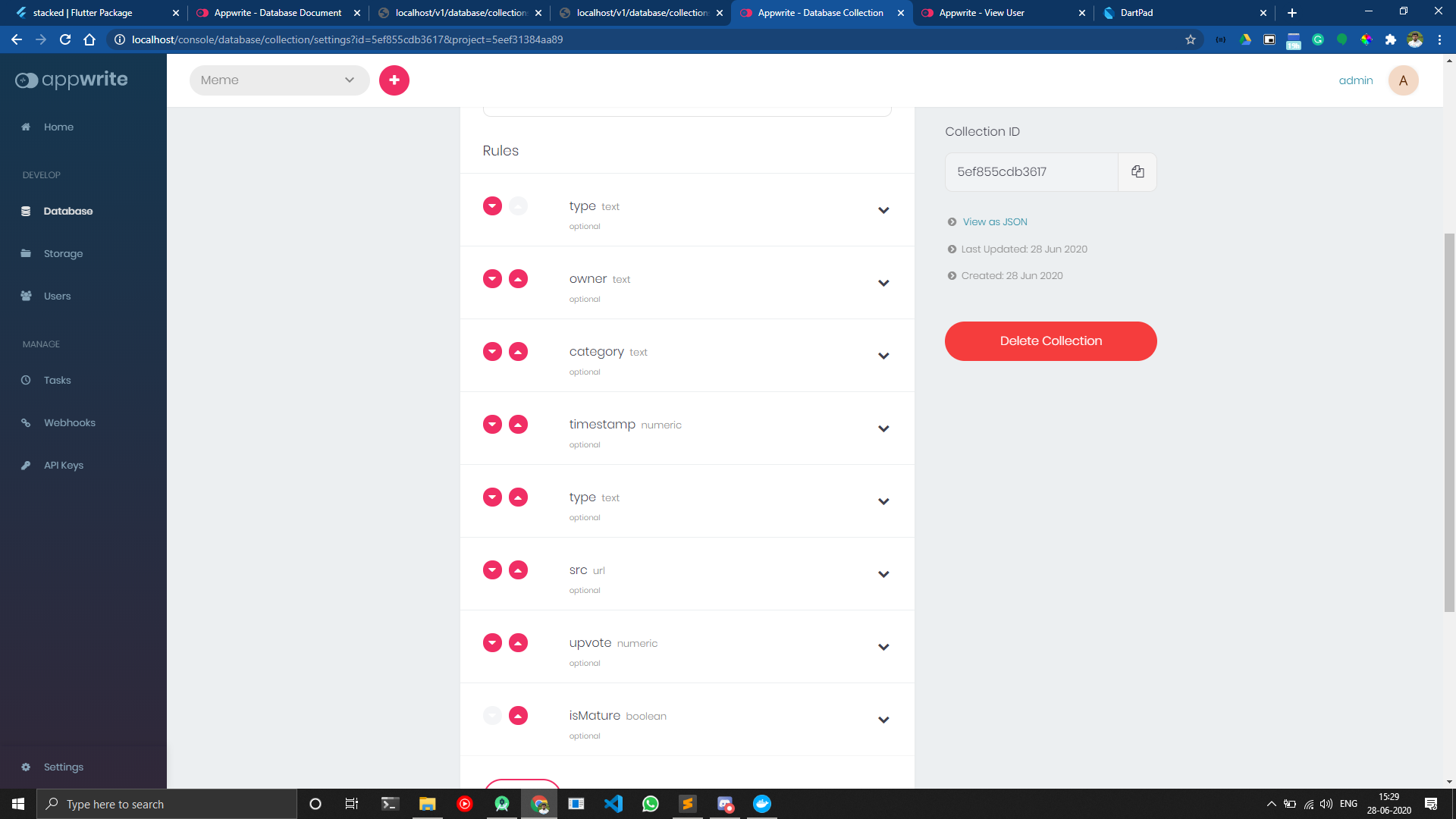Move the isMature rule up

click(519, 716)
